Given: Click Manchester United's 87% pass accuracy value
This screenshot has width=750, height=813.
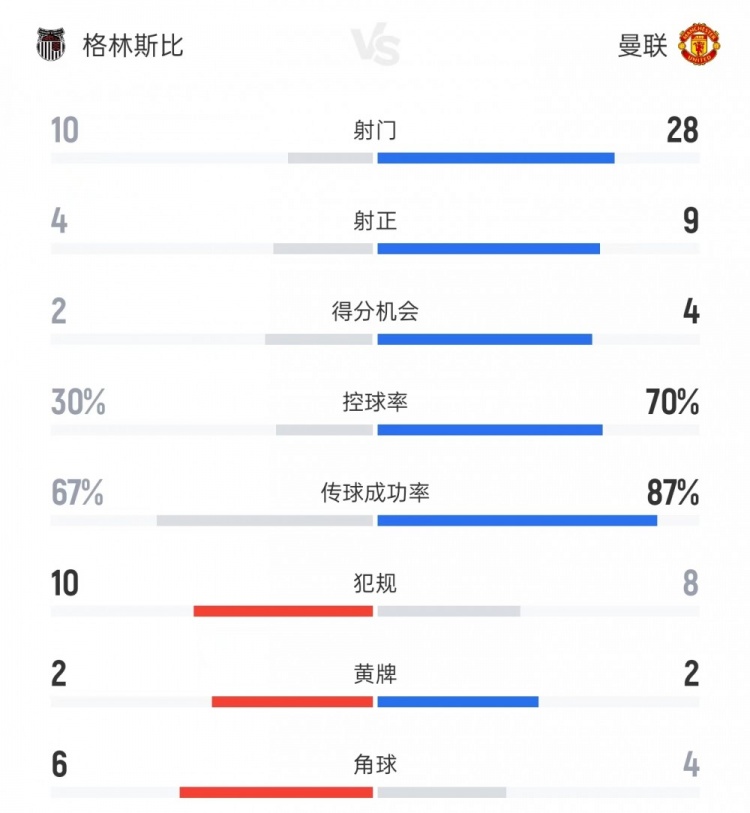Looking at the screenshot, I should pos(672,494).
